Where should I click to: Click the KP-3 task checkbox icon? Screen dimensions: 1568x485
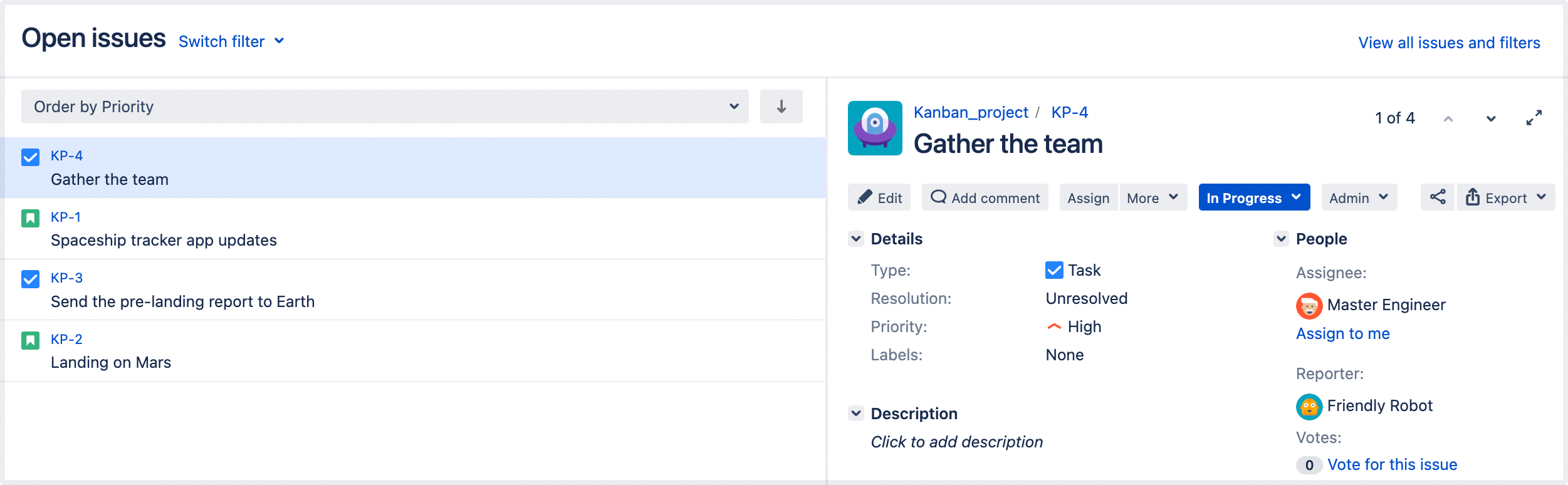[30, 279]
